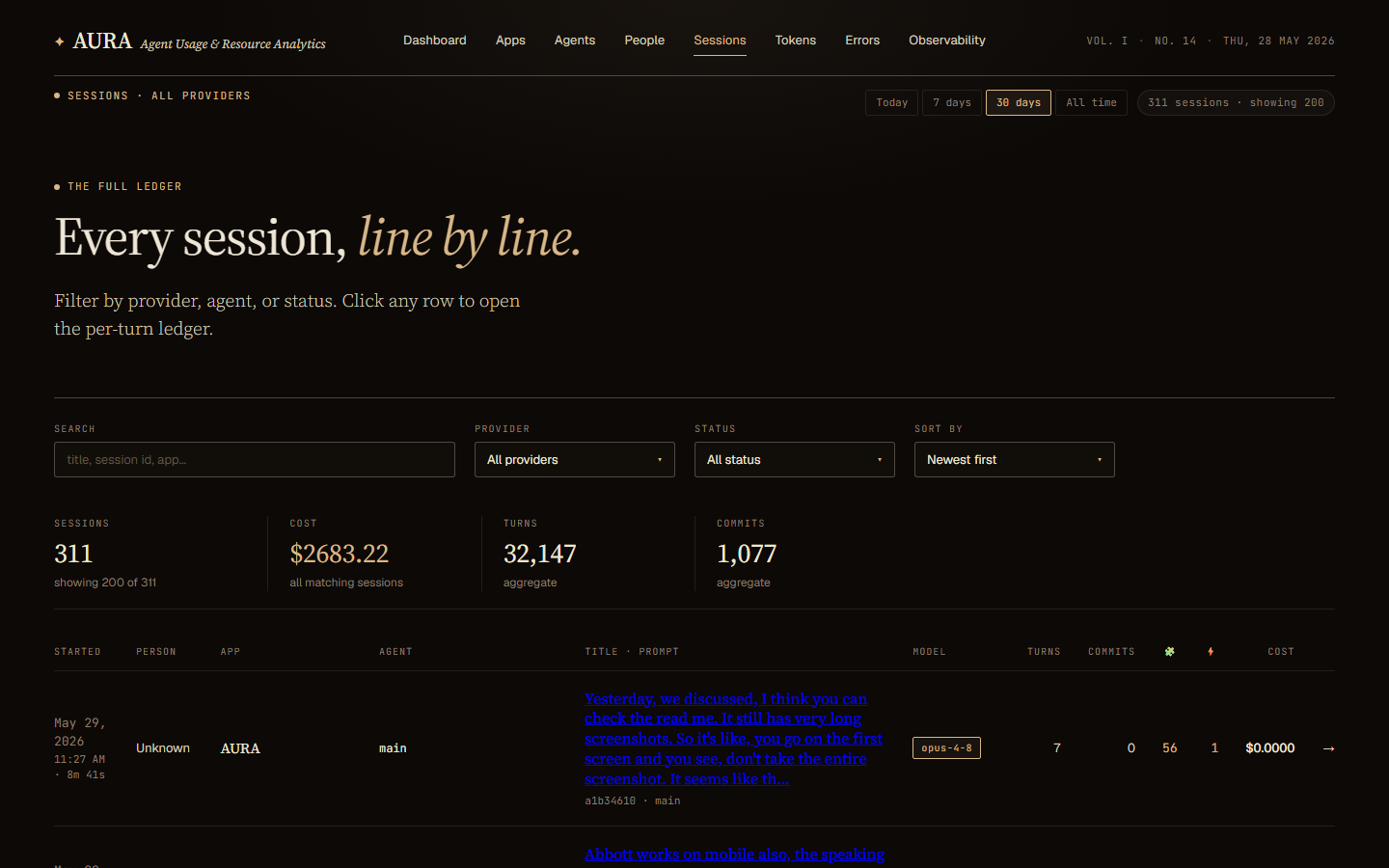Click the 32,147 turns aggregate
Screen dimensions: 1389x868
tap(539, 554)
